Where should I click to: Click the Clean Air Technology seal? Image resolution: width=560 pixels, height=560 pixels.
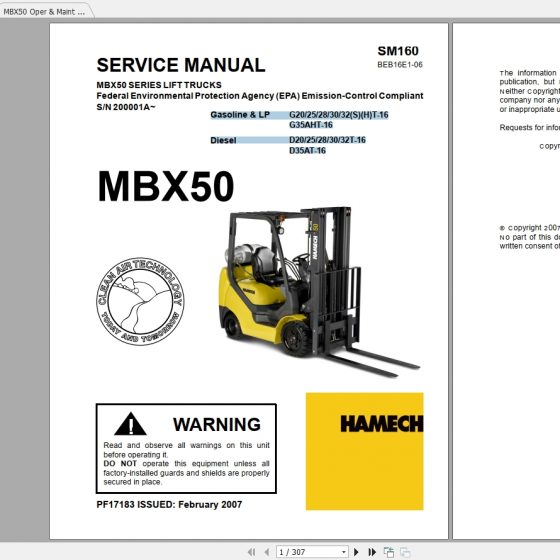coord(140,301)
